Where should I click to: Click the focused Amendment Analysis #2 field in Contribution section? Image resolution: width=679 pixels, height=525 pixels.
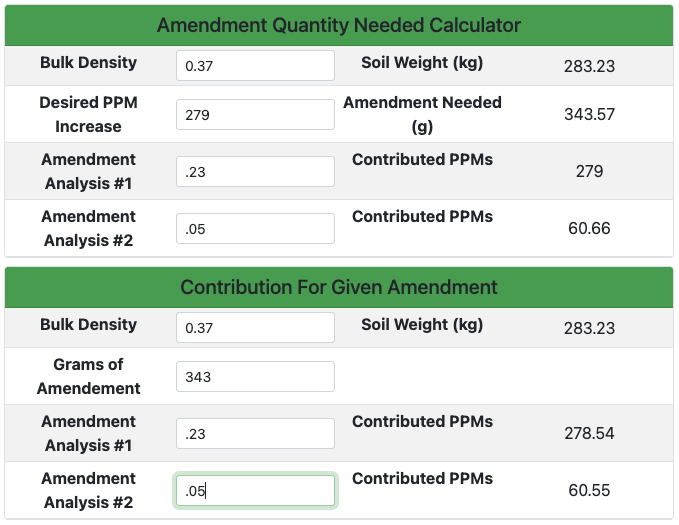[255, 490]
